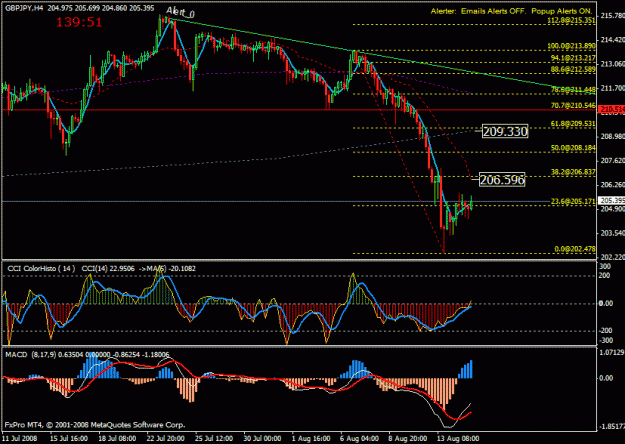Screen dimensions: 625x444
Task: Click the 61.8@209.531 Fibonacci label
Action: click(573, 124)
